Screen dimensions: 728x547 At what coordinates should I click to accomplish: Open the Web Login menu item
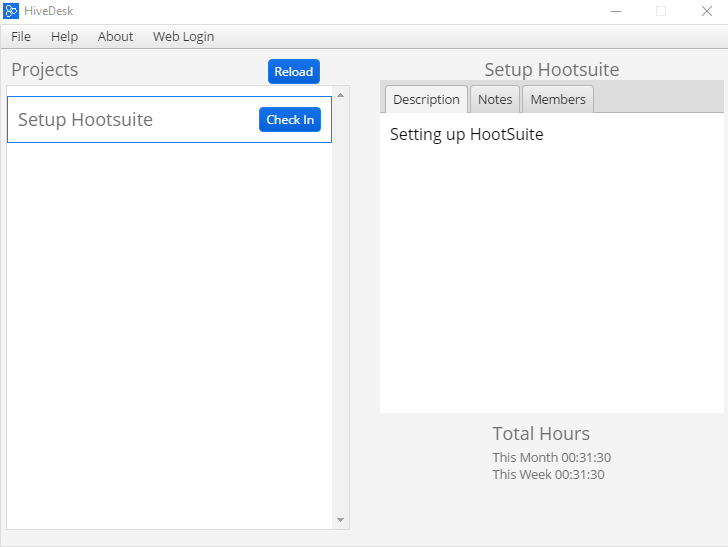coord(183,37)
